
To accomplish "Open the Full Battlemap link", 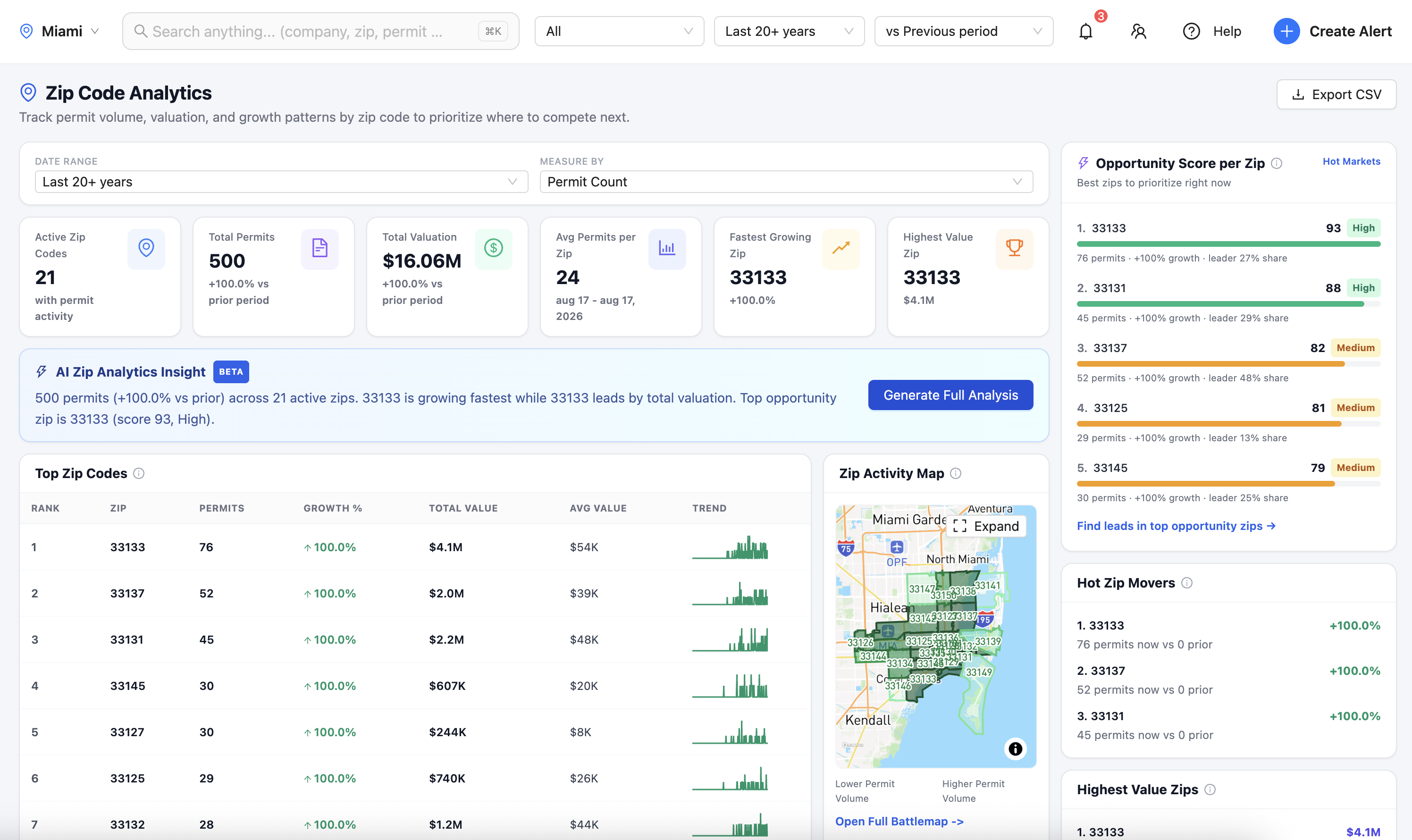I will tap(899, 821).
